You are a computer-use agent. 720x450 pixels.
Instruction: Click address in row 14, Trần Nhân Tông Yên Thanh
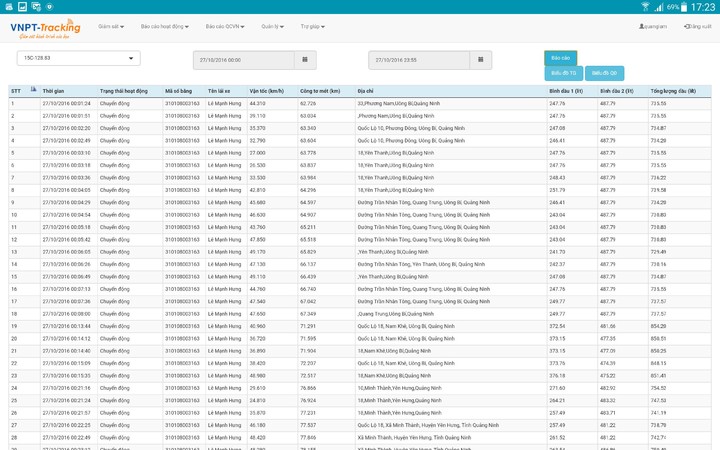coord(421,264)
